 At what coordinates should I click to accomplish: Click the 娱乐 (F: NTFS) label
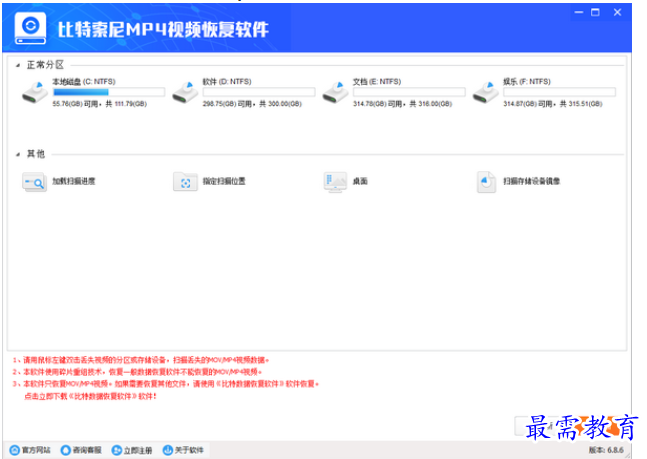(x=527, y=82)
